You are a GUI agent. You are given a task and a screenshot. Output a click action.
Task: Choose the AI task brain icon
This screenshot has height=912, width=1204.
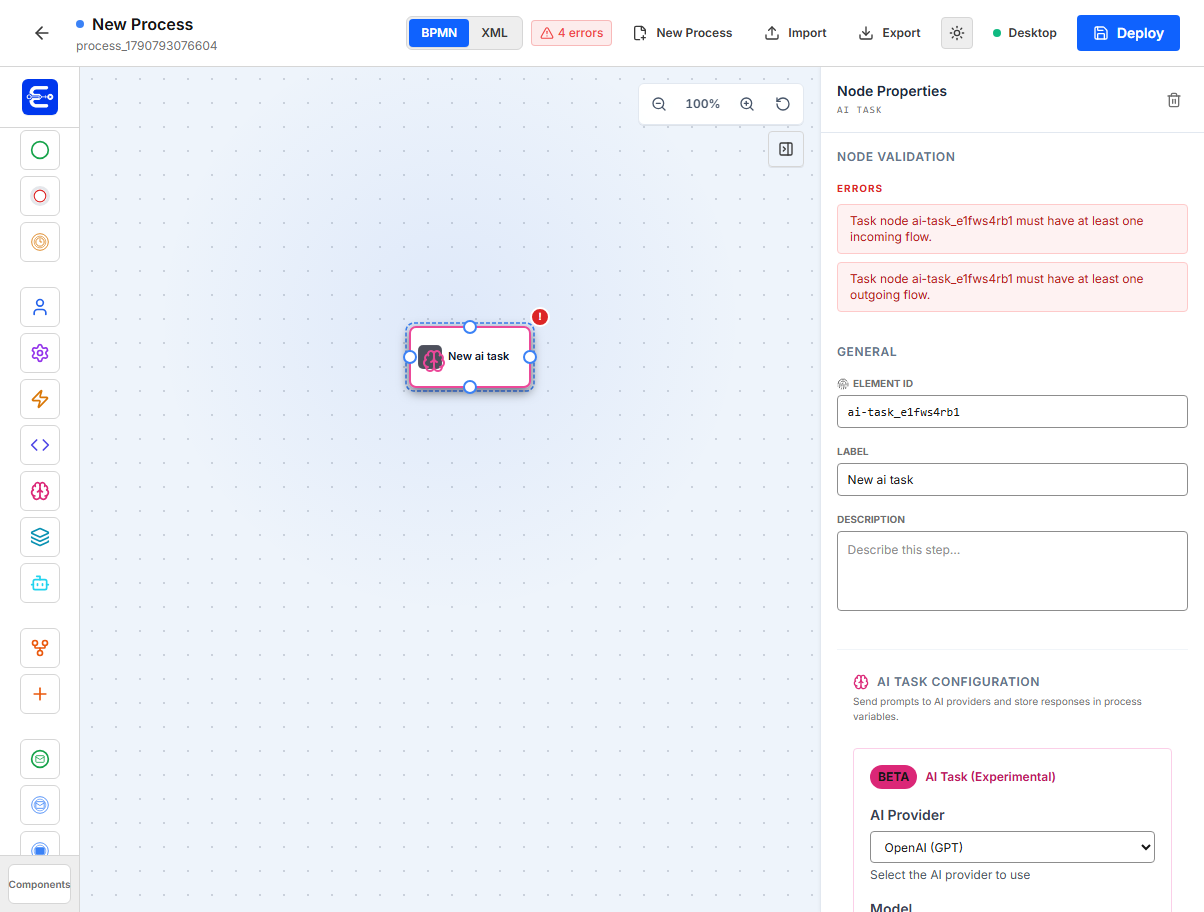[x=40, y=491]
